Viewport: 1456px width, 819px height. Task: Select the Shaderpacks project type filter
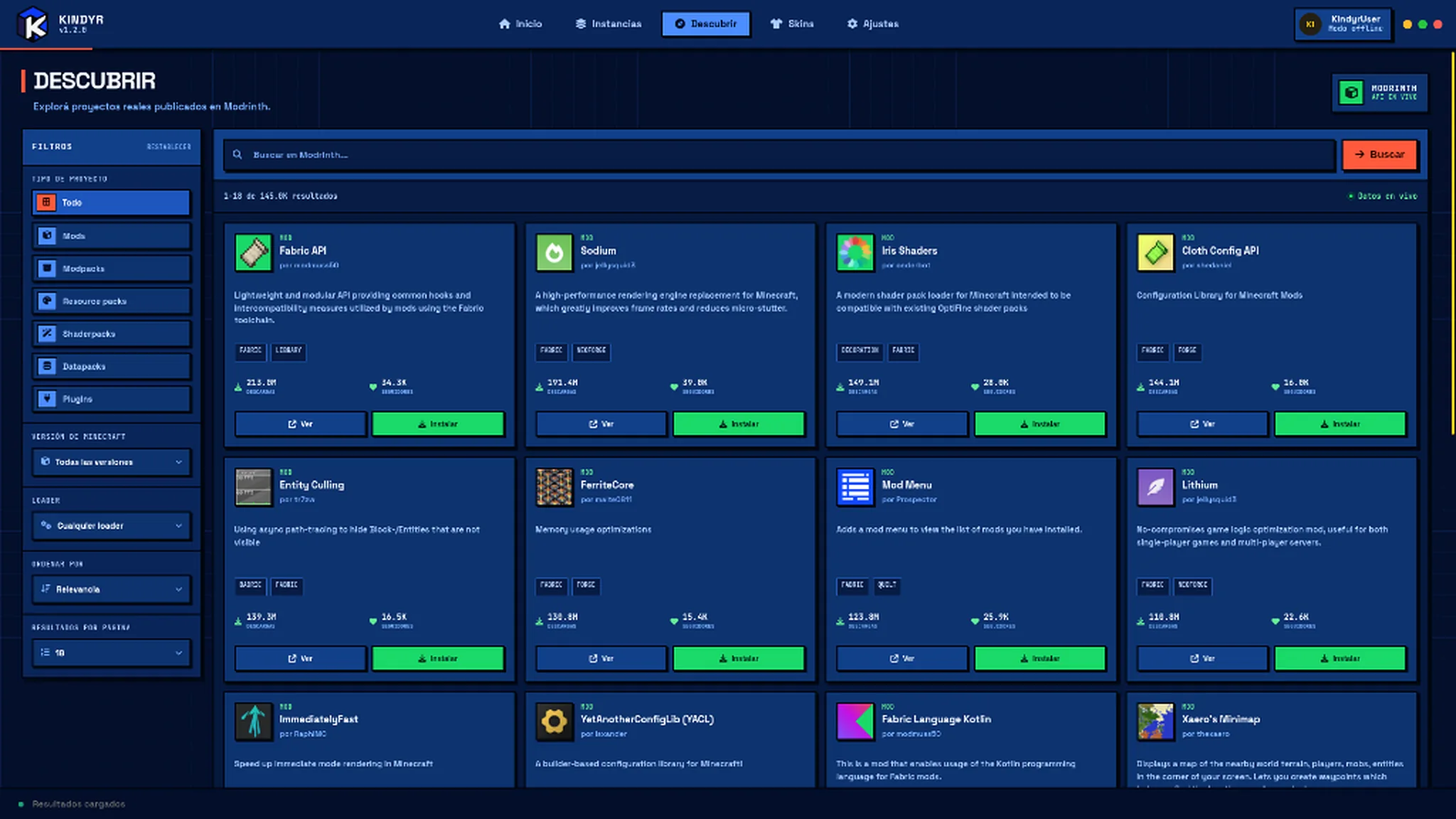(111, 334)
